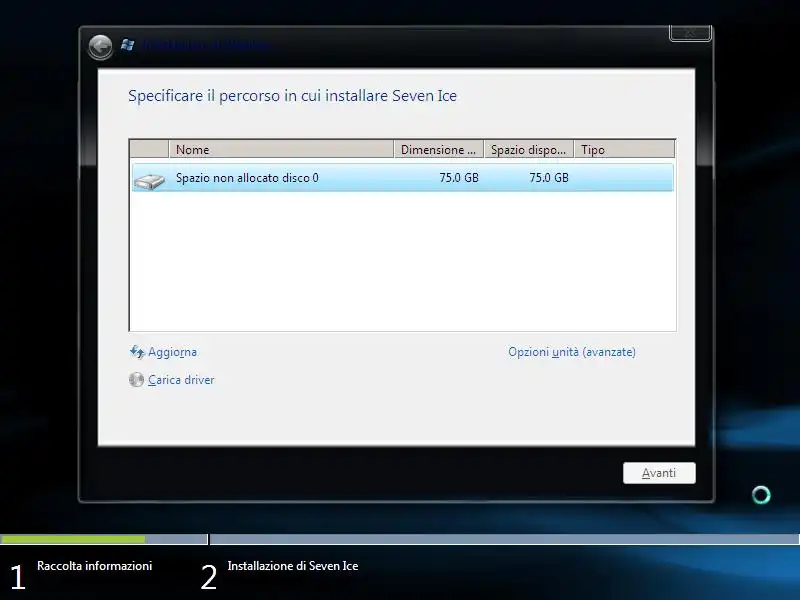This screenshot has height=600, width=800.
Task: Click the Aggiorna refresh arrows icon
Action: point(137,352)
